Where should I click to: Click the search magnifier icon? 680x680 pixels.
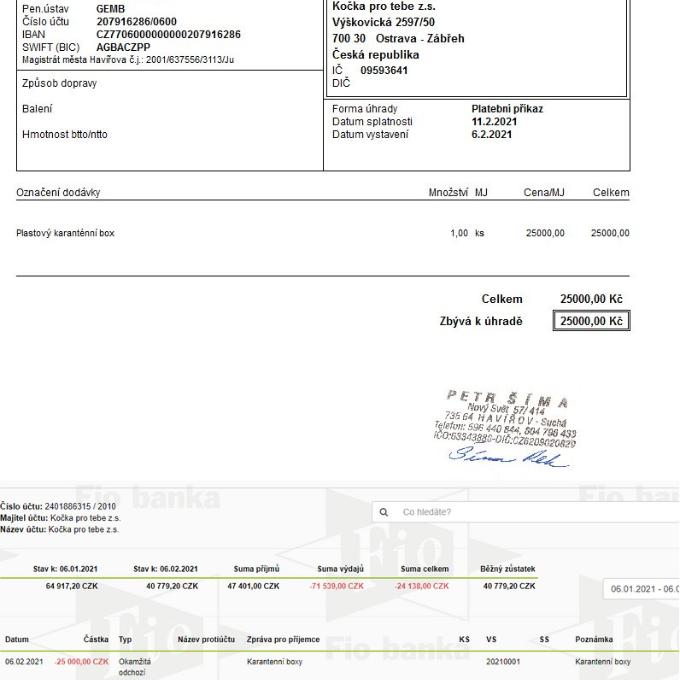pos(383,512)
